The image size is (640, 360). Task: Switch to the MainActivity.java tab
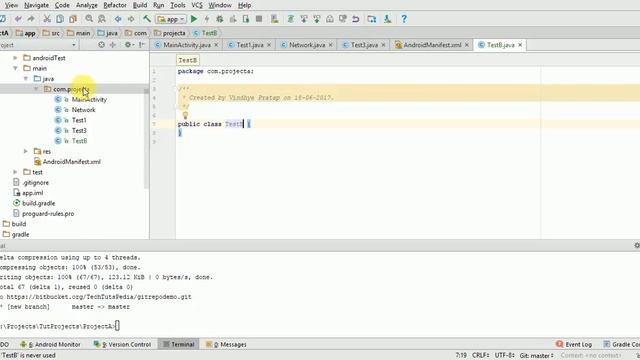(x=187, y=45)
